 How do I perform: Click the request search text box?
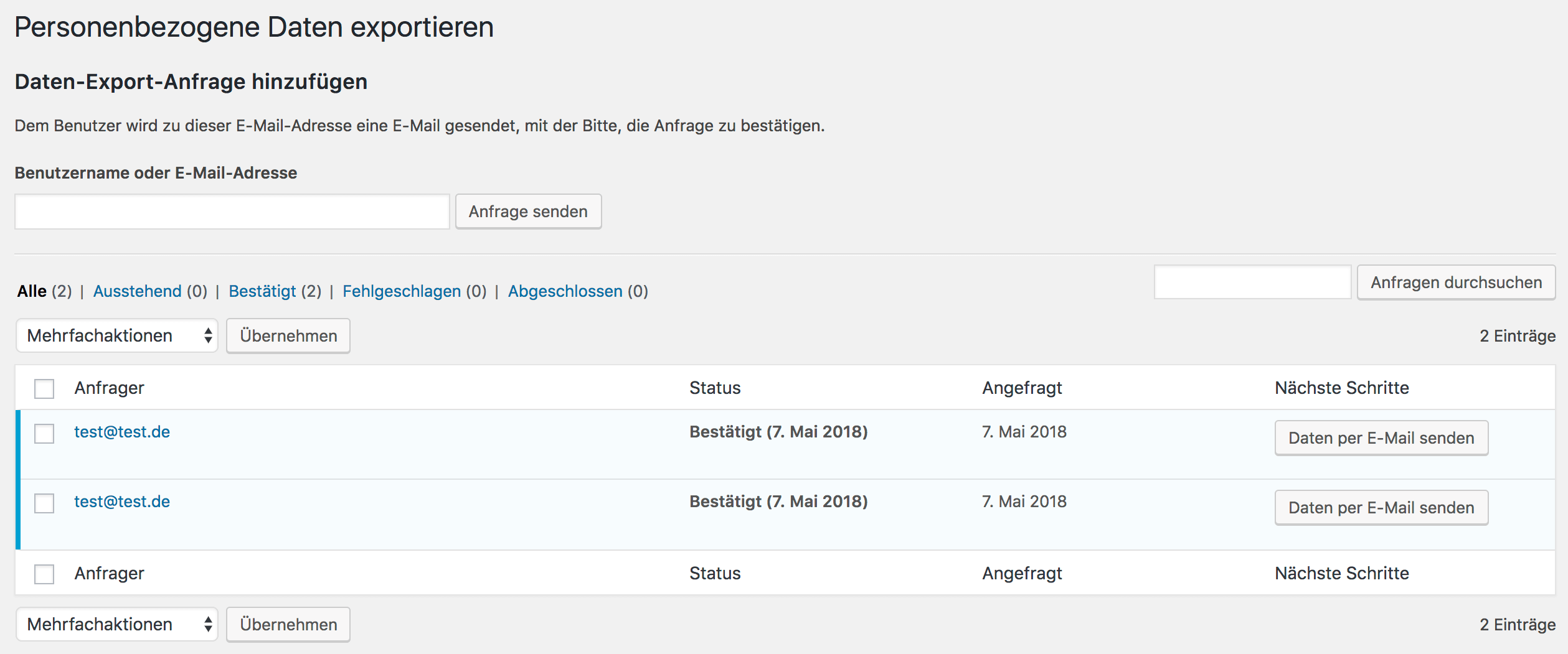pyautogui.click(x=1252, y=283)
